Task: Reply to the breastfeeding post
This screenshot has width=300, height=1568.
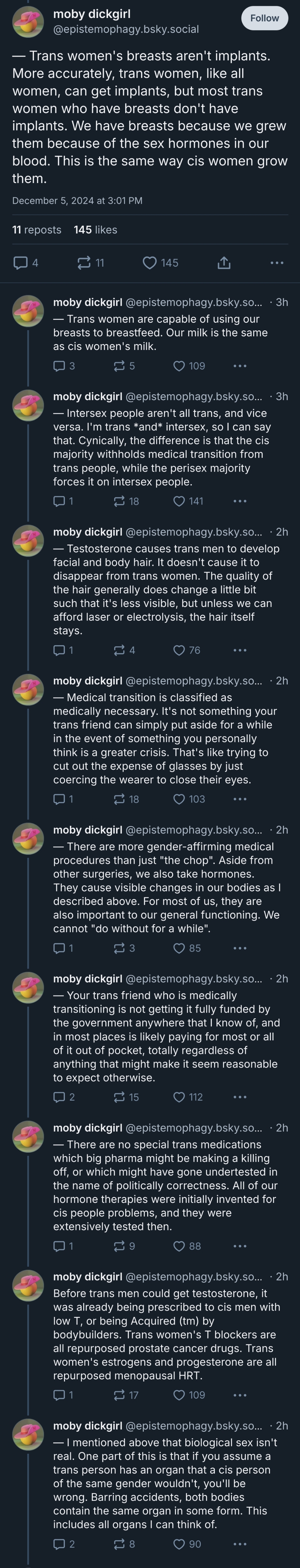Action: coord(59,366)
